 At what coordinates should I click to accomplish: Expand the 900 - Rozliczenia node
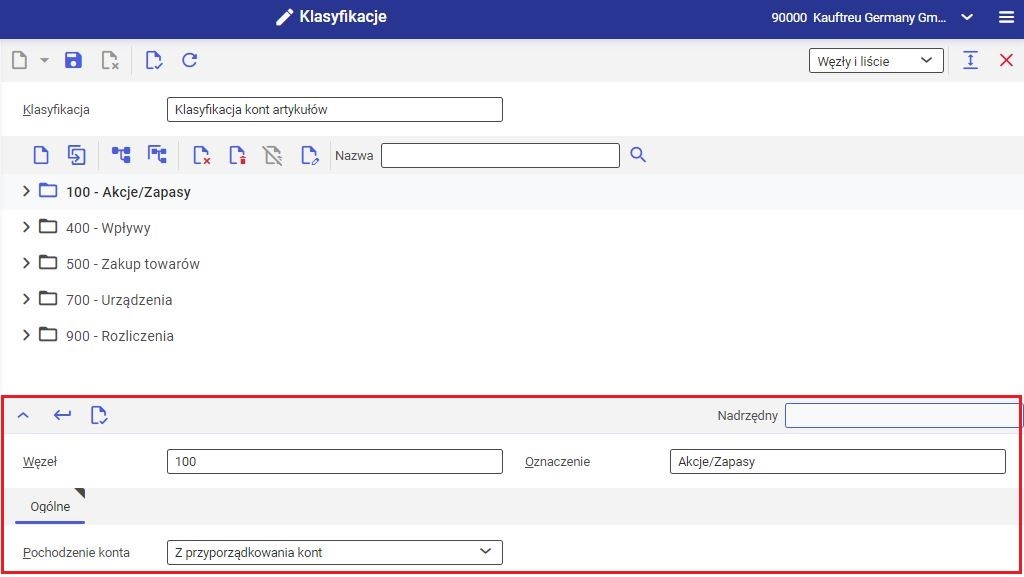26,335
